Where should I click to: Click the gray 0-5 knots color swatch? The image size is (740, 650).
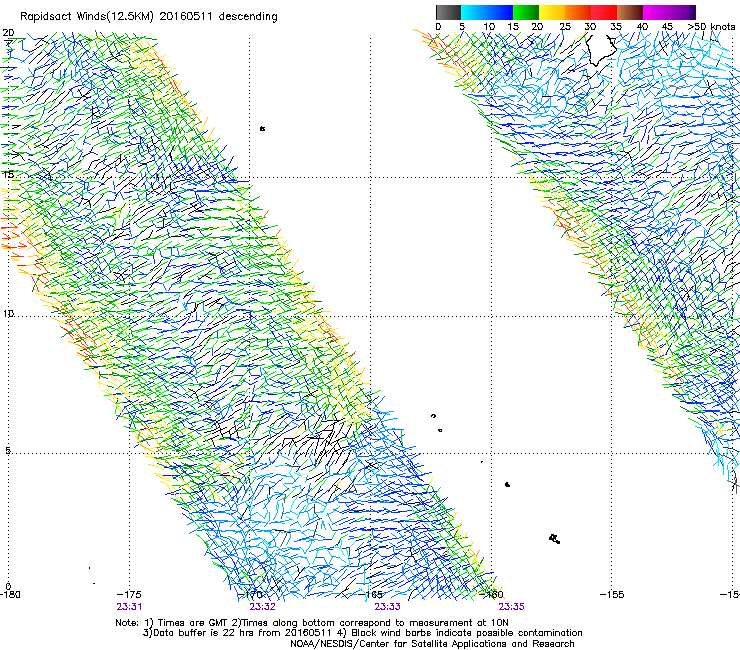[448, 12]
